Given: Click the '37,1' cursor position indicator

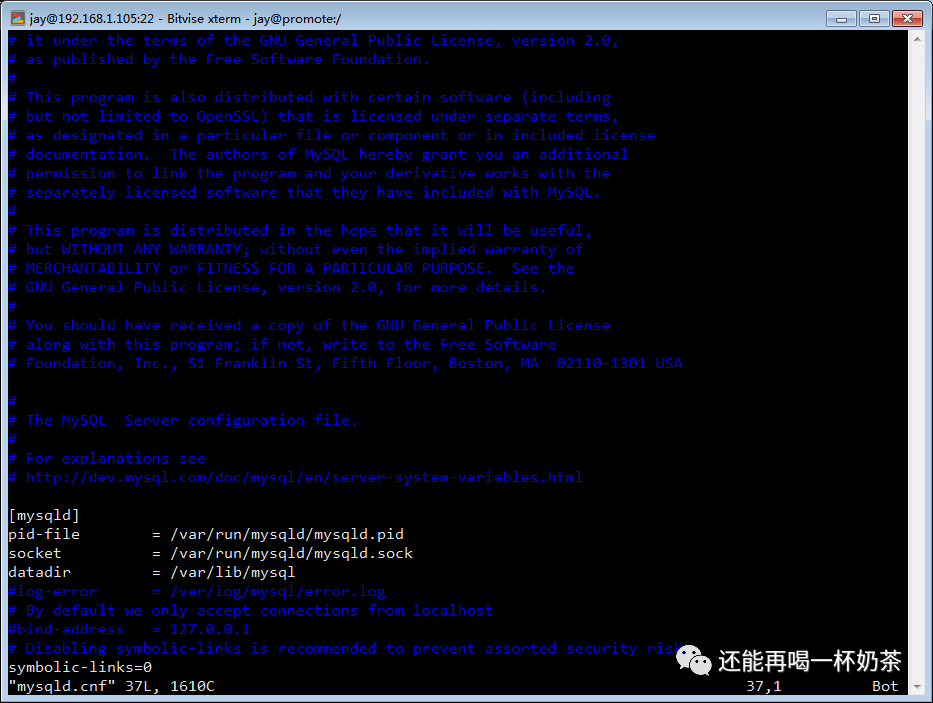Looking at the screenshot, I should [764, 687].
